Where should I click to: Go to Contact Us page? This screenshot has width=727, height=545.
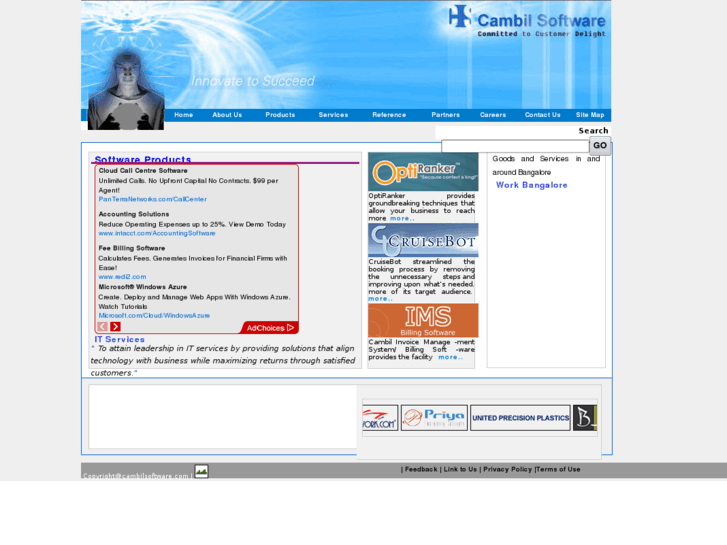[542, 115]
